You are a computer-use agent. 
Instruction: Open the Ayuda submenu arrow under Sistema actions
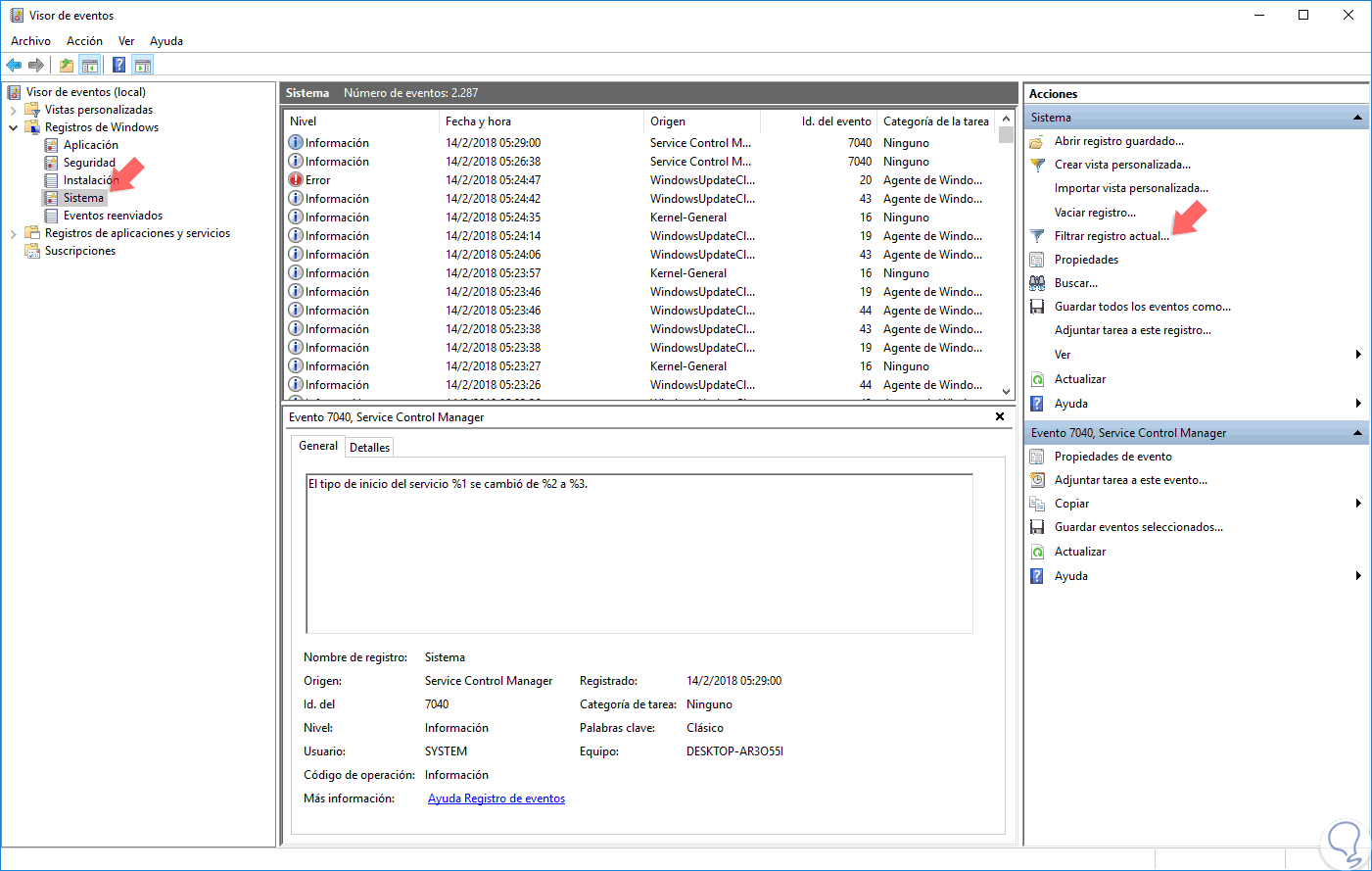pos(1358,404)
